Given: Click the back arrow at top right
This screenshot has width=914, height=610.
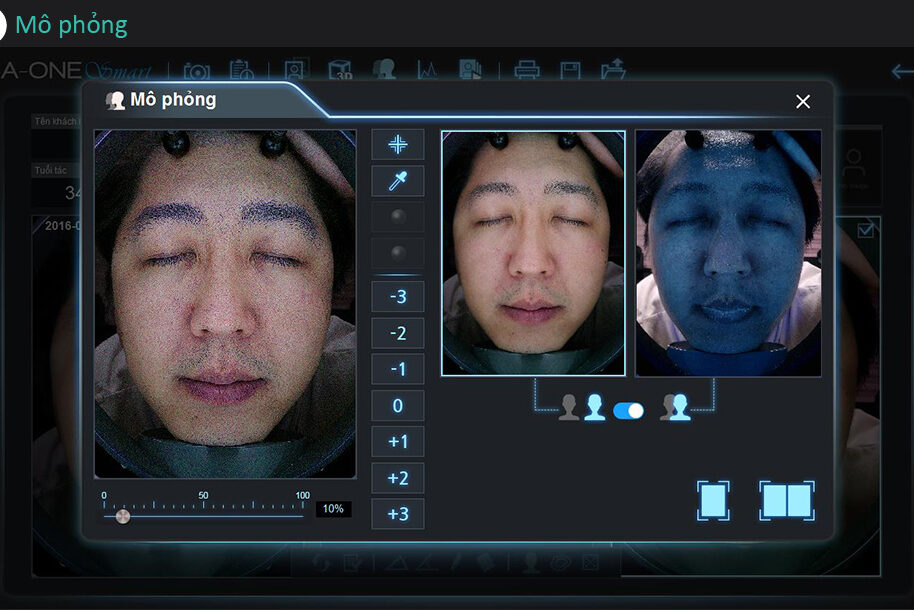Looking at the screenshot, I should 901,71.
